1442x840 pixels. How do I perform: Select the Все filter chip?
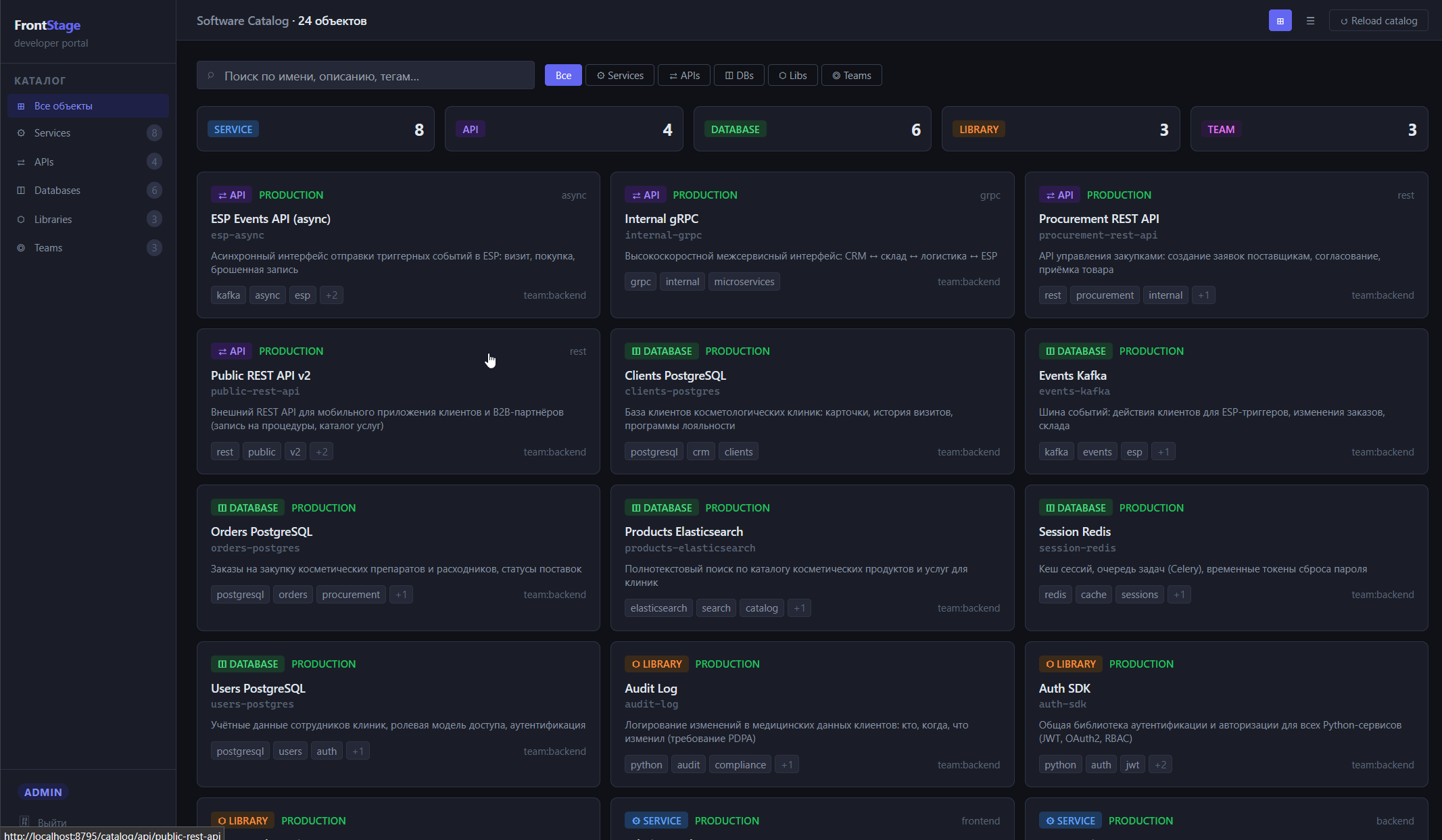[563, 76]
